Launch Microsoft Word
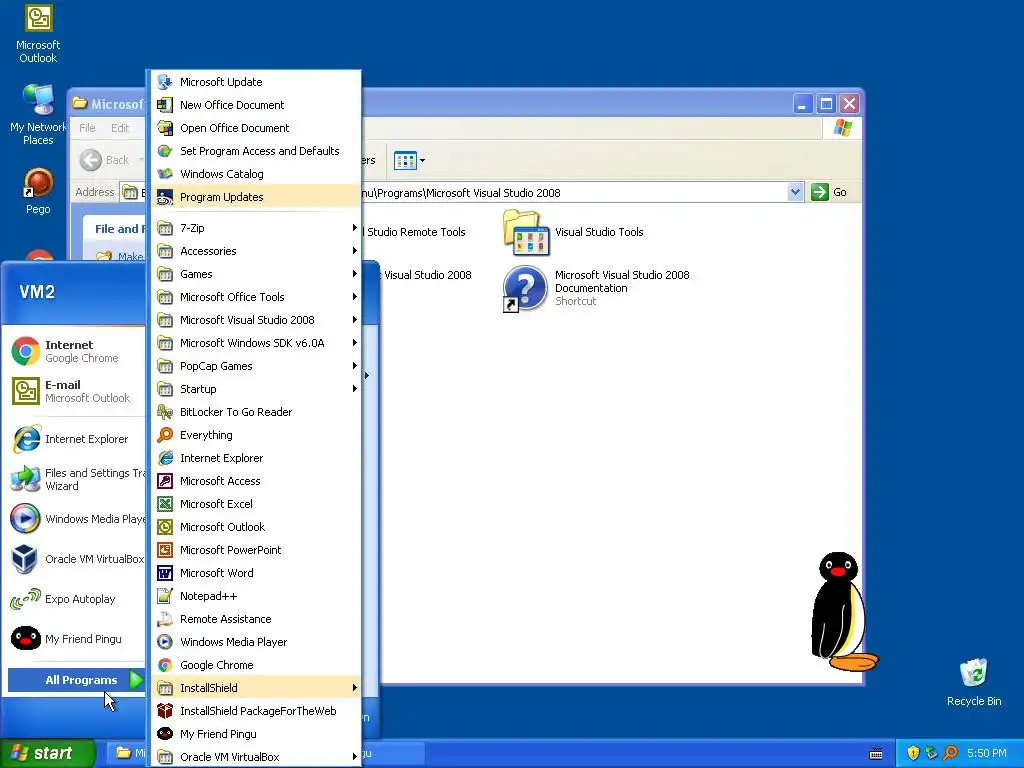 pos(256,573)
